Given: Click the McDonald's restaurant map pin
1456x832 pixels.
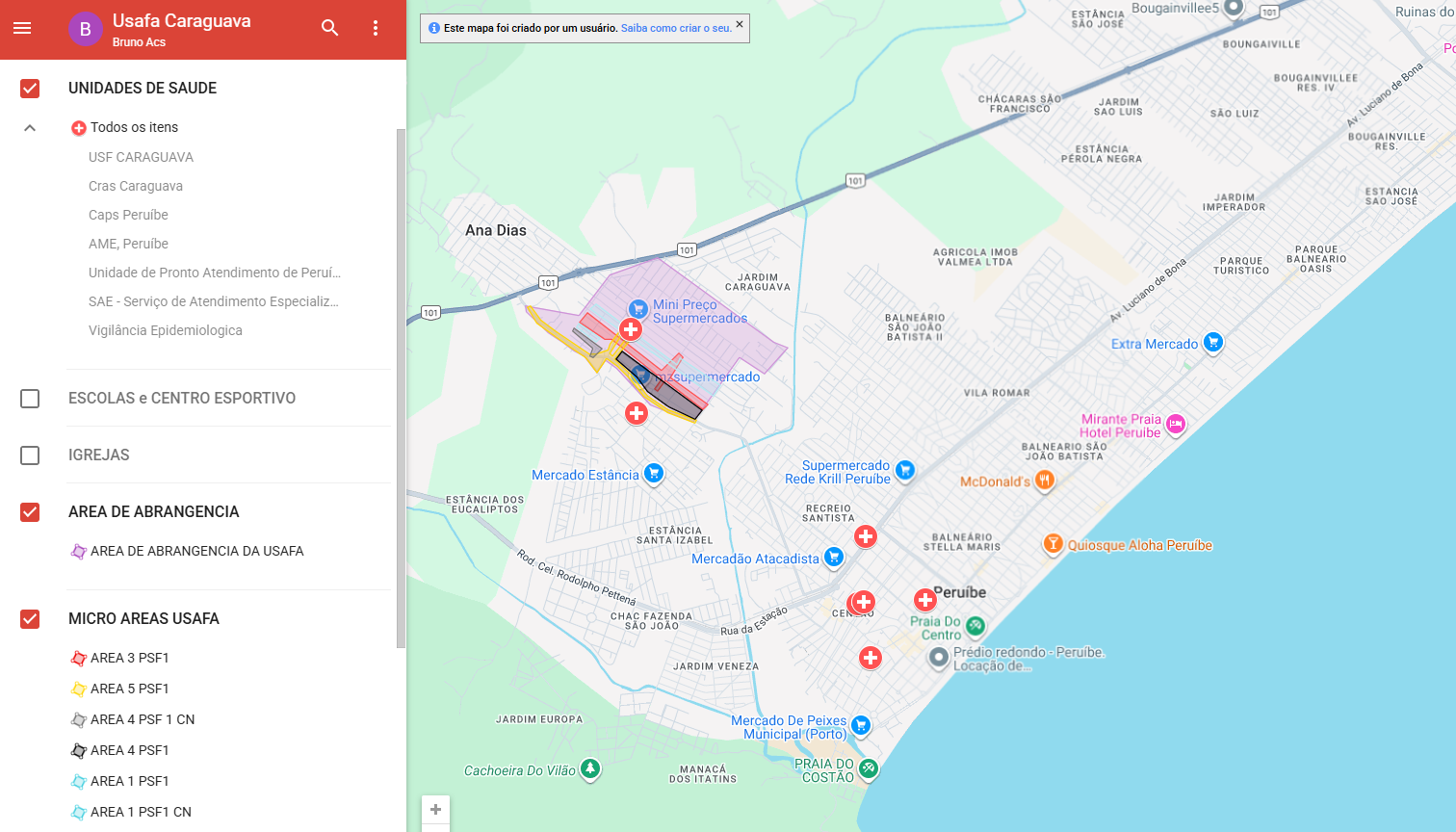Looking at the screenshot, I should pyautogui.click(x=1045, y=481).
